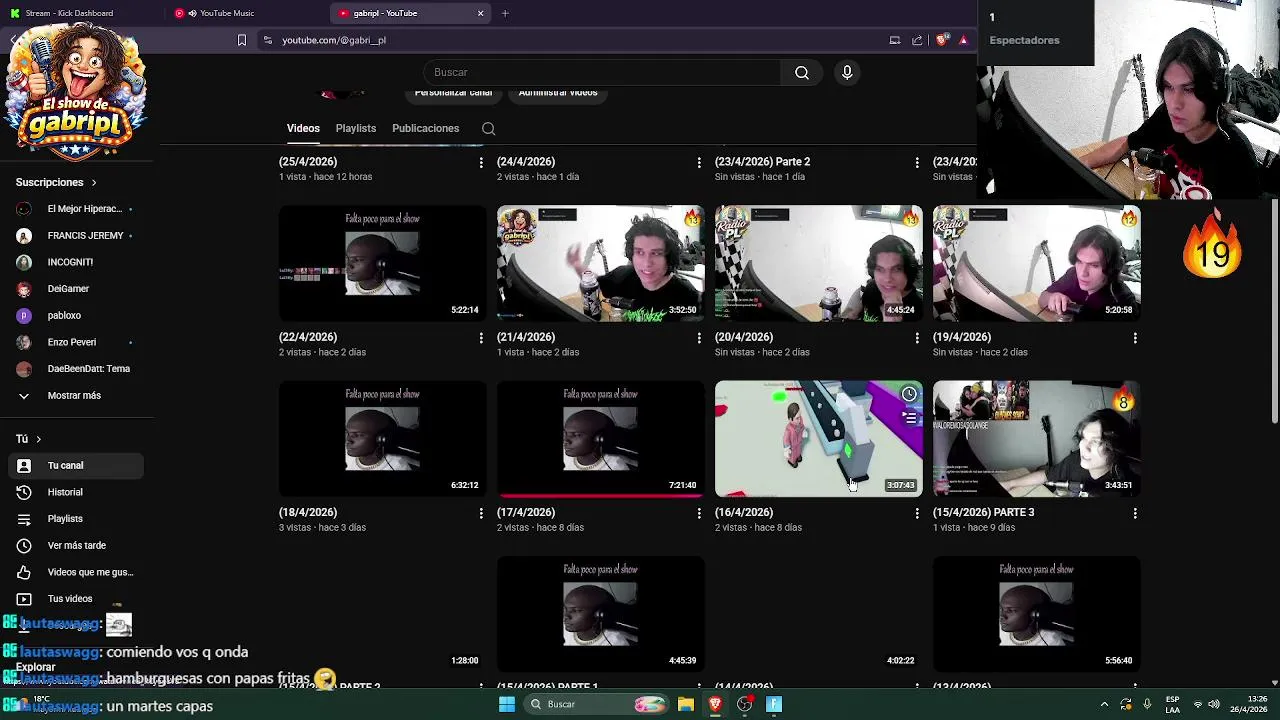Open the (21/4/2026) video title

[526, 337]
